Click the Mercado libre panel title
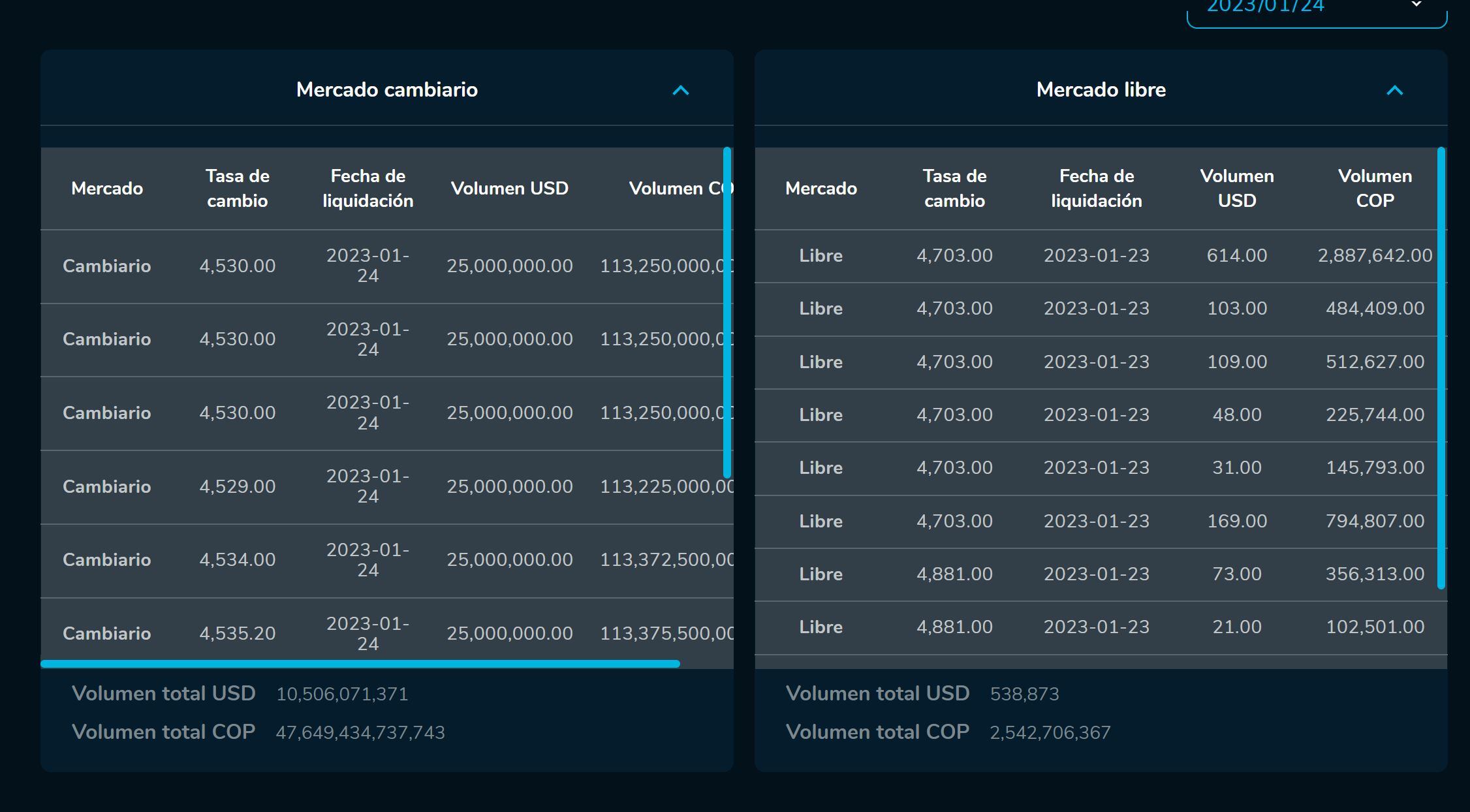The height and width of the screenshot is (812, 1470). pos(1101,90)
